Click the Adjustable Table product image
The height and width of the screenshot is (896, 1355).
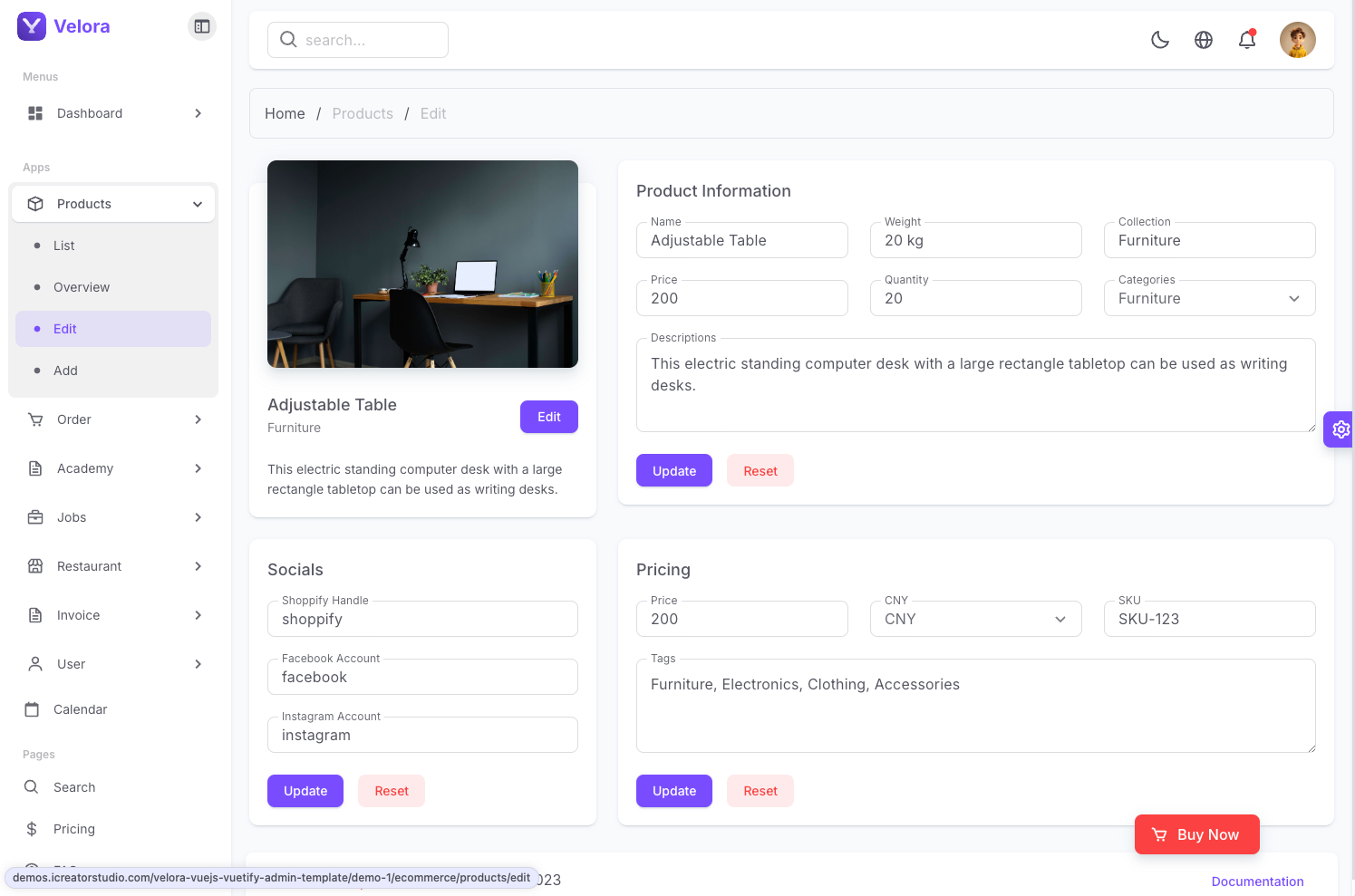click(x=422, y=264)
